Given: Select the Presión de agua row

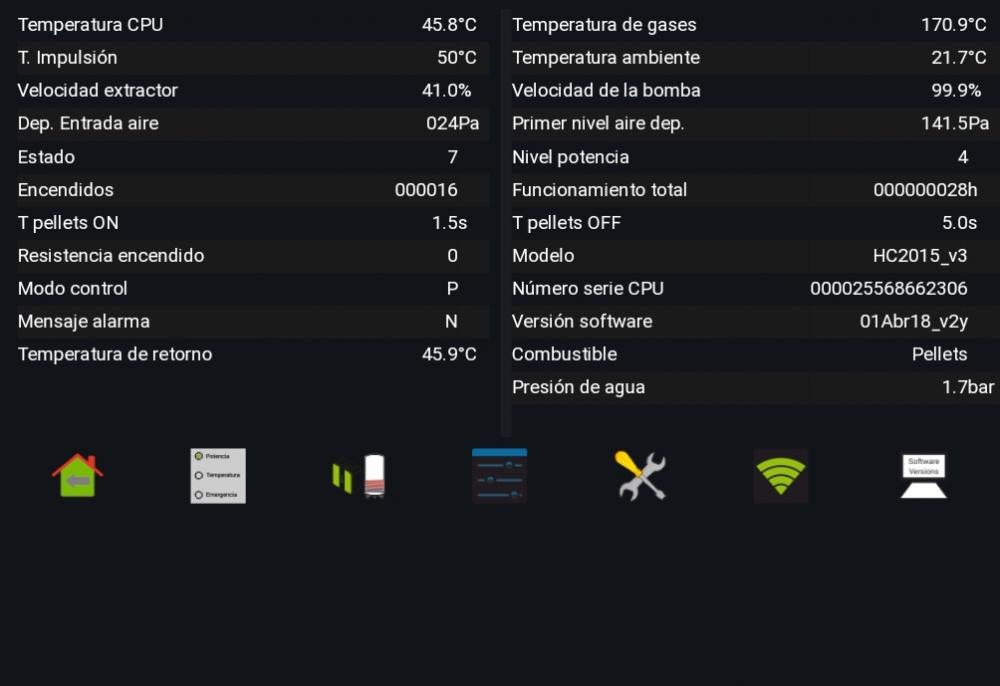Looking at the screenshot, I should (x=755, y=388).
